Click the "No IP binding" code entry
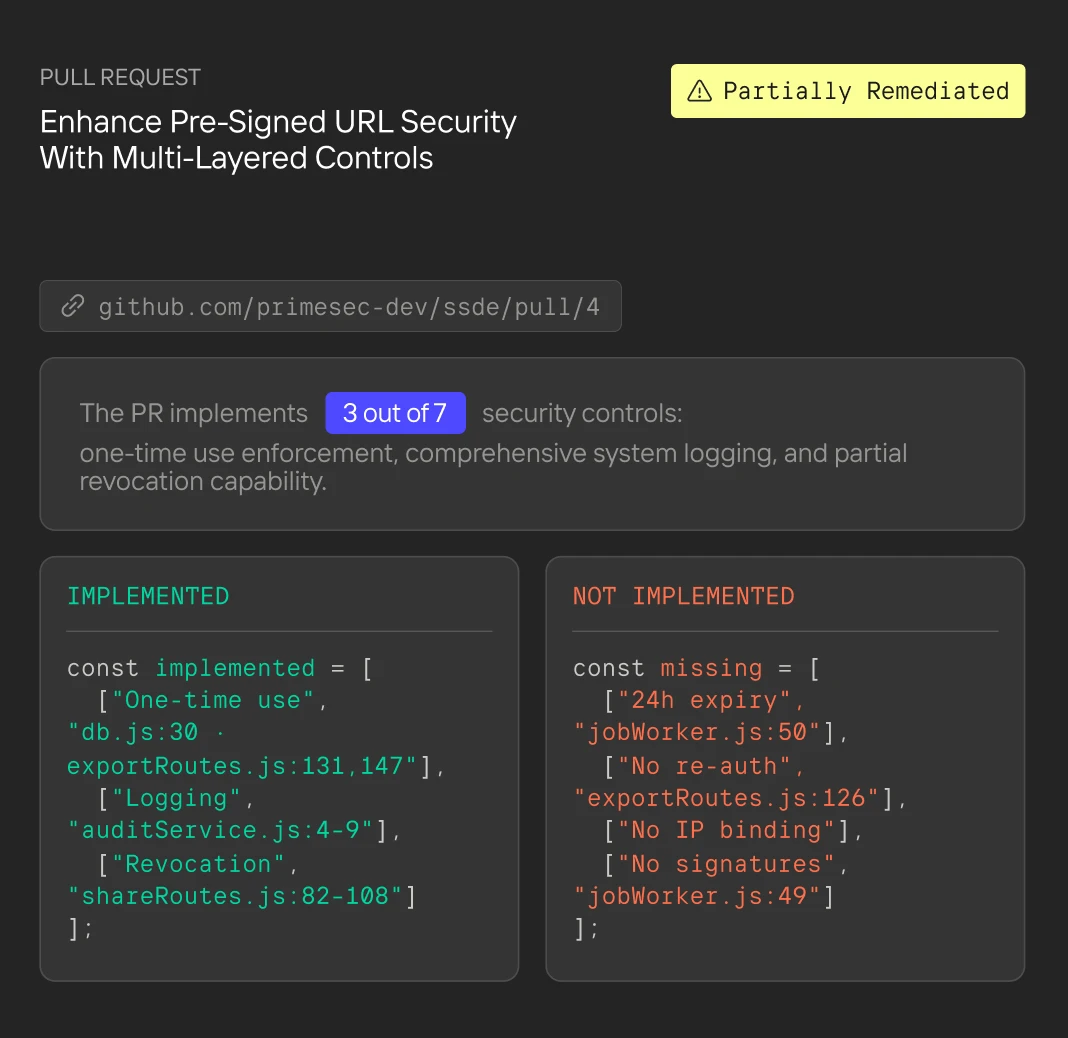Image resolution: width=1068 pixels, height=1038 pixels. [734, 830]
